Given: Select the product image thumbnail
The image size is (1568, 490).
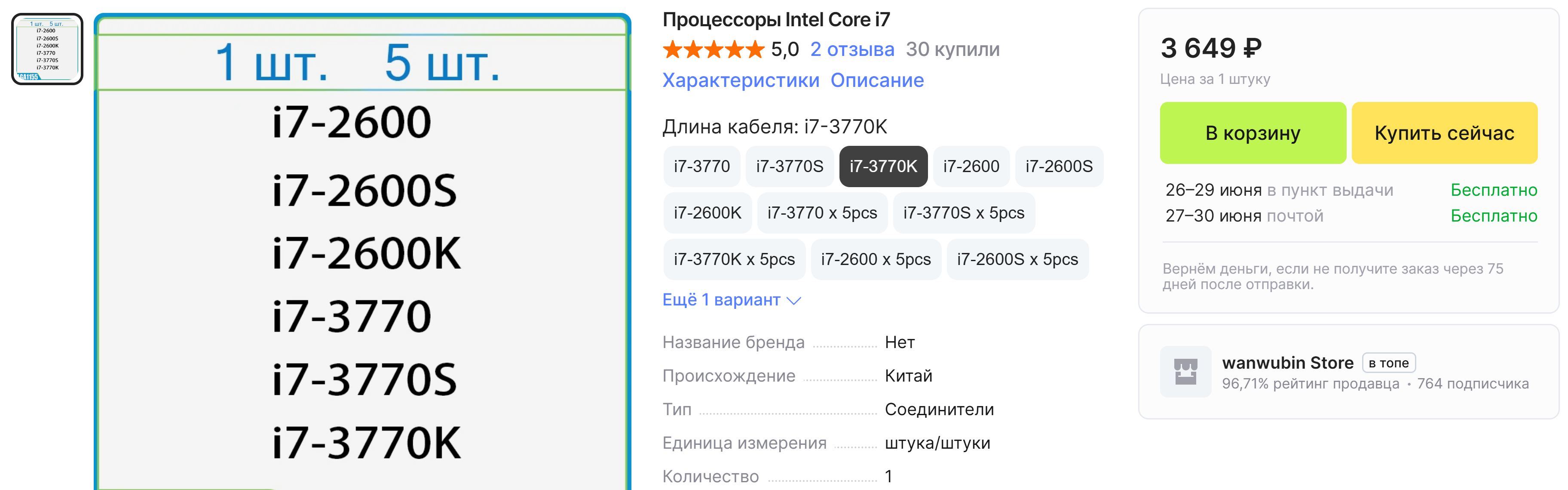Looking at the screenshot, I should 47,49.
